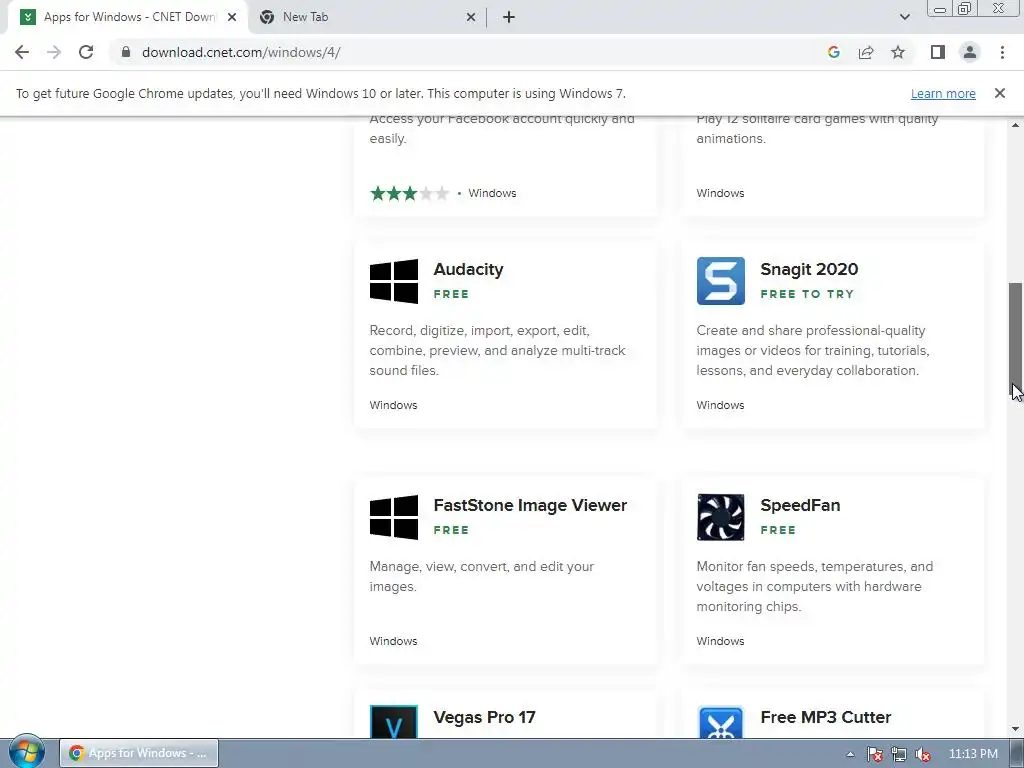Click the Audacity description text
The width and height of the screenshot is (1024, 768).
click(497, 350)
